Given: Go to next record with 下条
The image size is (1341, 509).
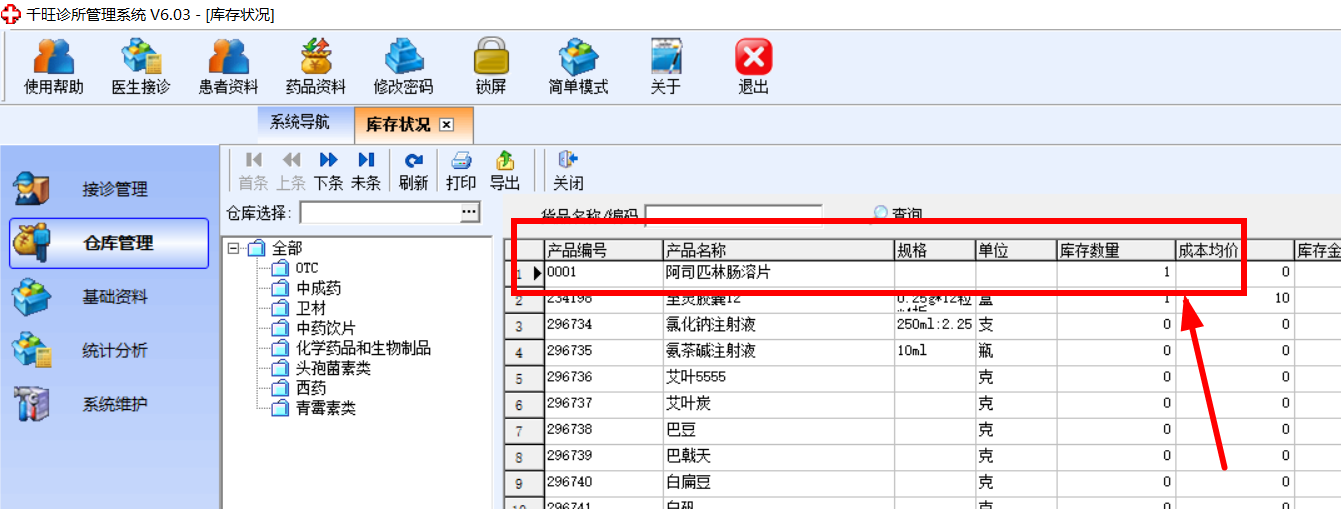Looking at the screenshot, I should (x=328, y=171).
